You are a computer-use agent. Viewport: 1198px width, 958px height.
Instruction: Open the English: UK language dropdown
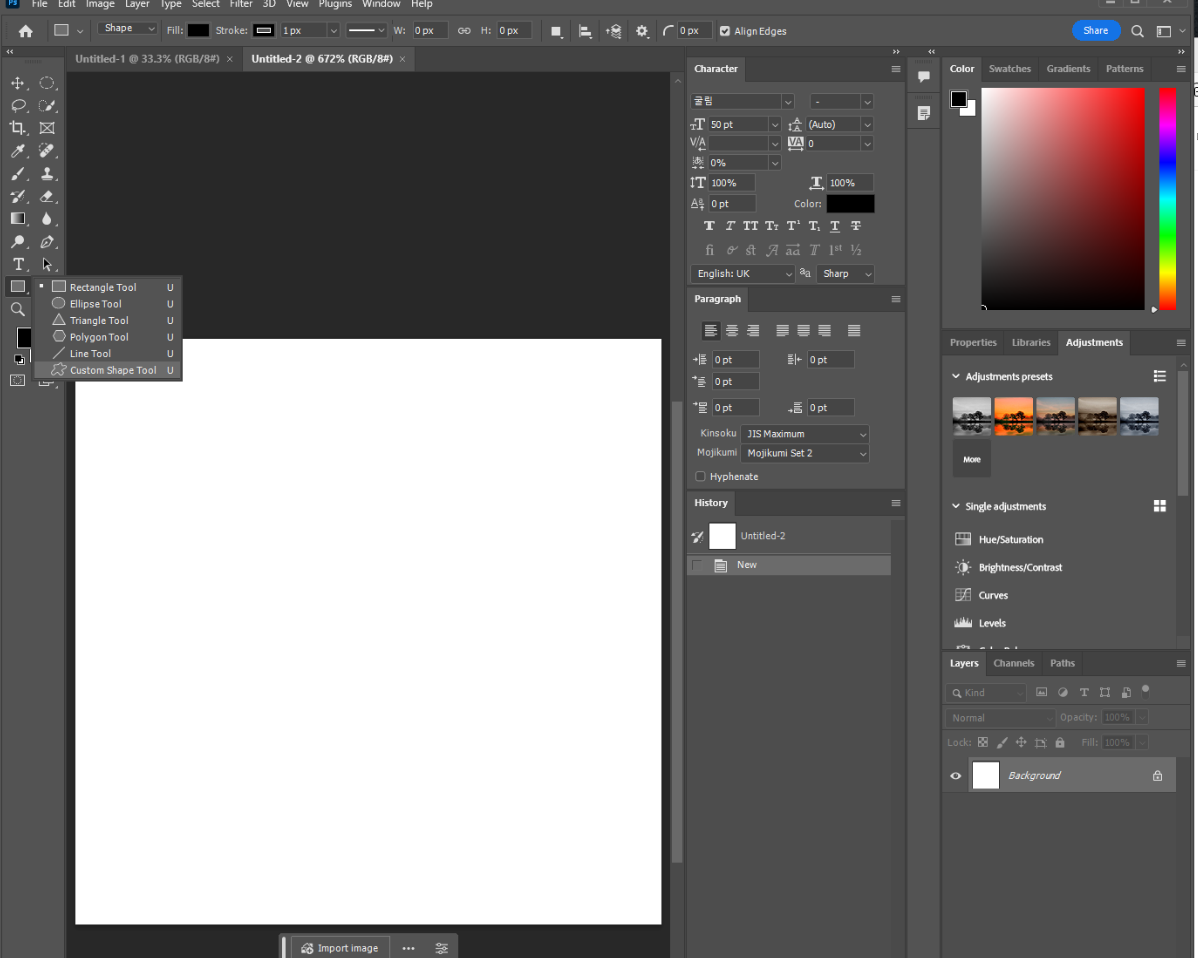[743, 273]
